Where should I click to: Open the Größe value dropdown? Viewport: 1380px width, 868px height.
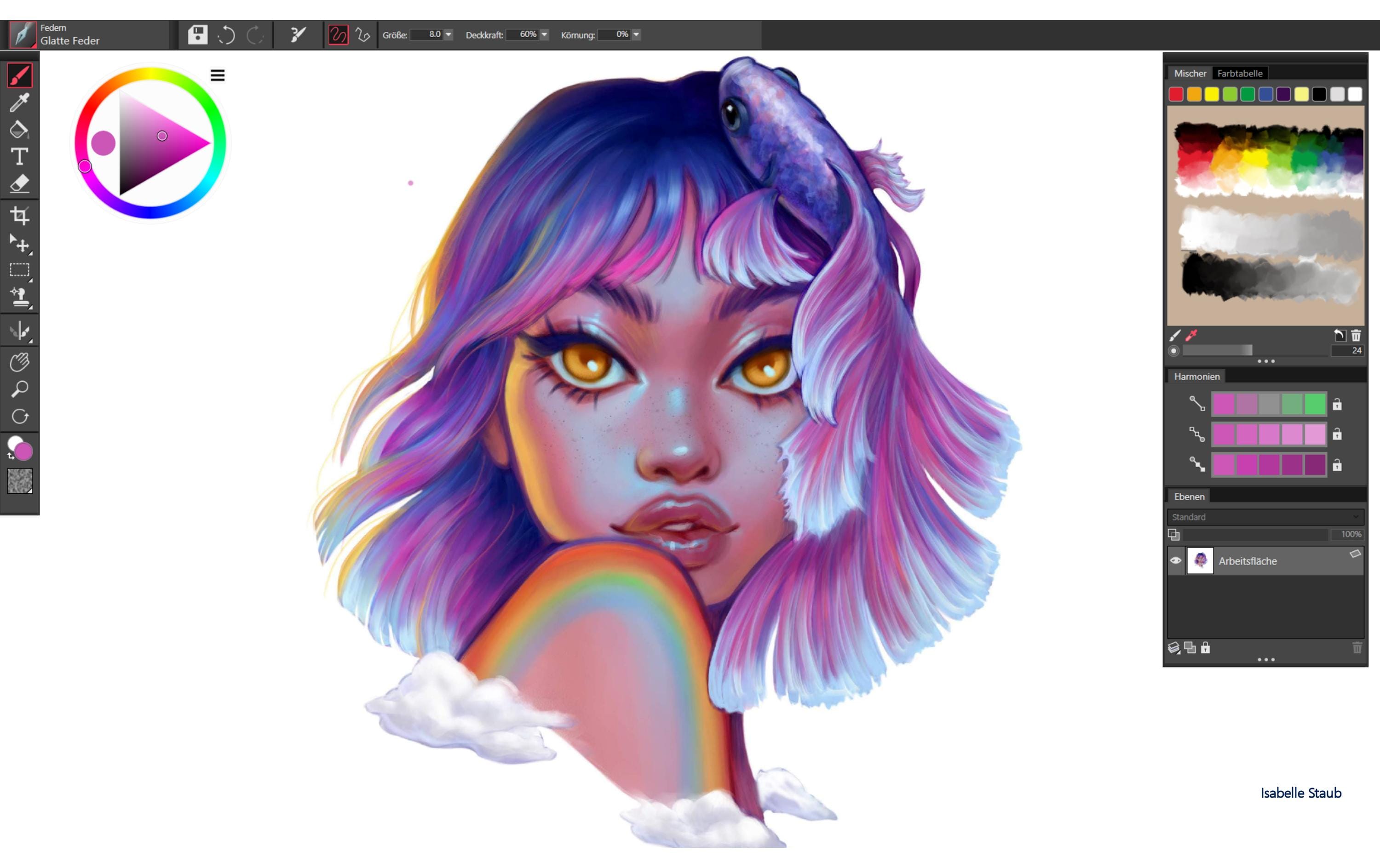point(448,35)
